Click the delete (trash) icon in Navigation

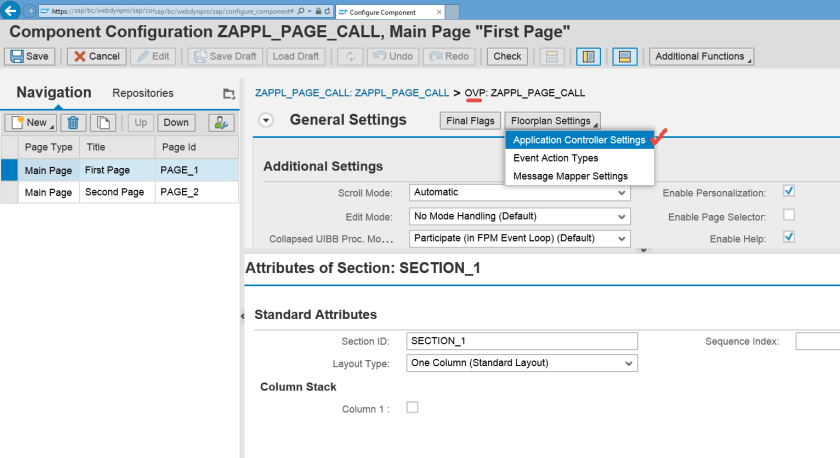click(72, 123)
